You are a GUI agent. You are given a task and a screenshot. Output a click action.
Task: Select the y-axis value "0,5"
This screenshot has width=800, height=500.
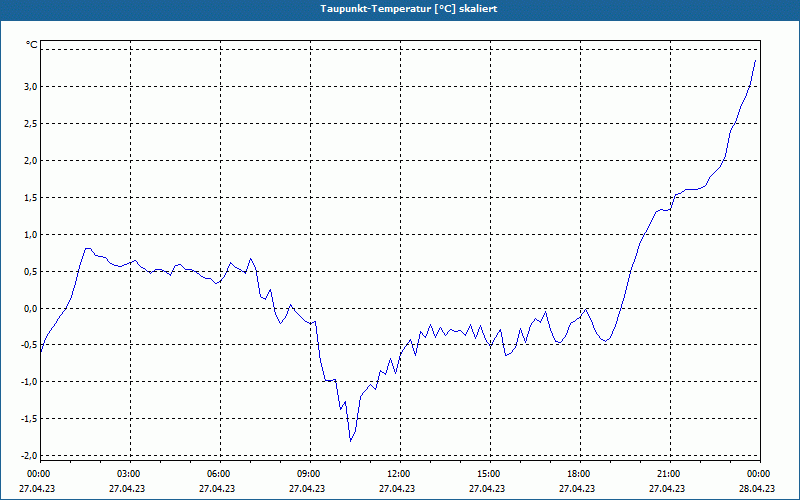tap(32, 271)
